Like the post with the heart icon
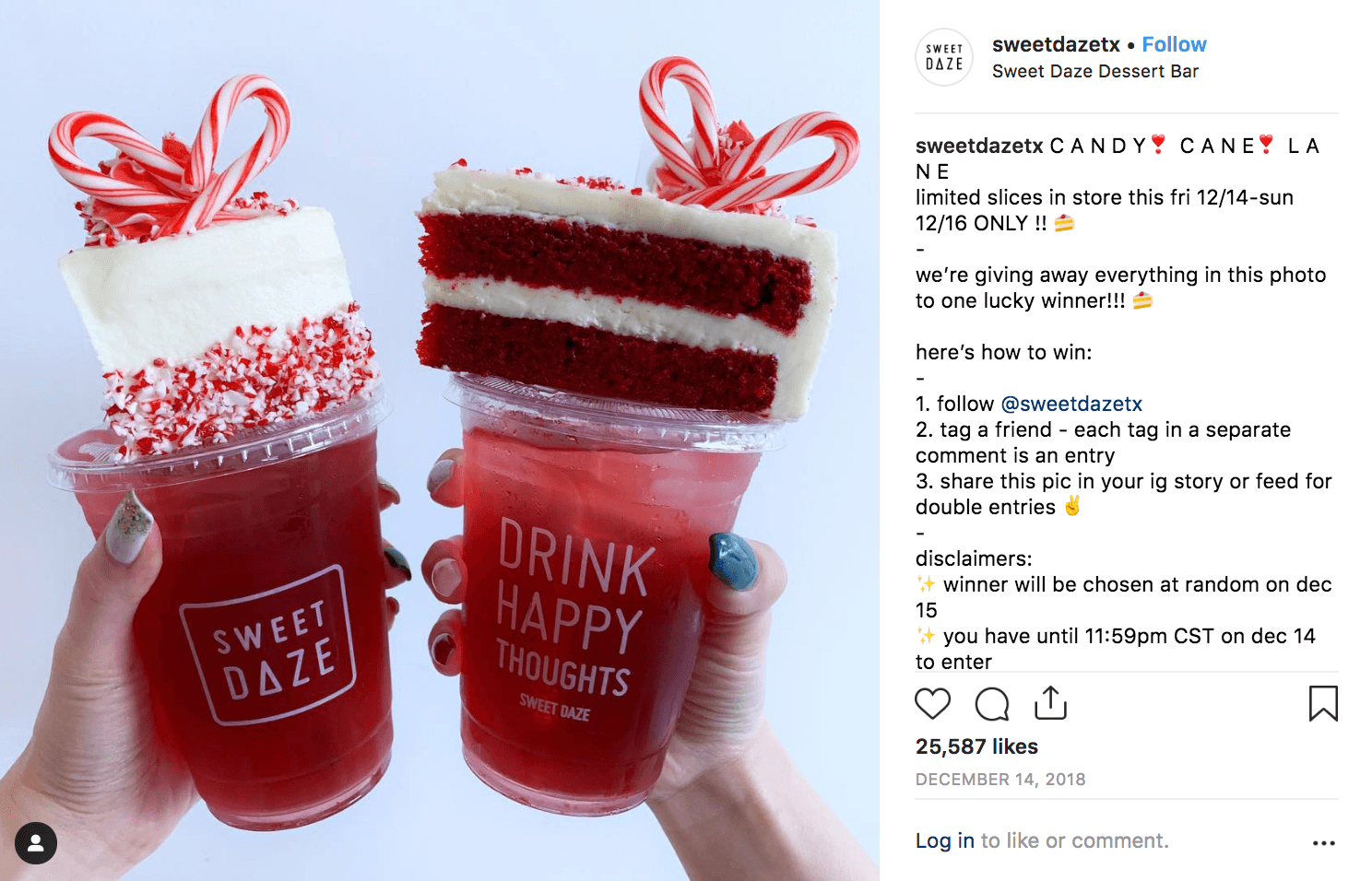The image size is (1372, 881). coord(932,704)
